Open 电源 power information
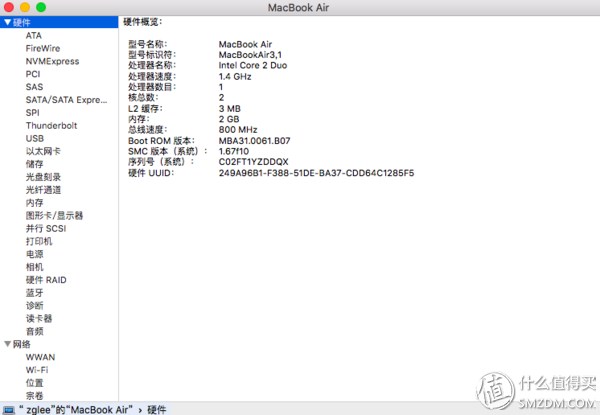This screenshot has width=600, height=415. click(34, 254)
